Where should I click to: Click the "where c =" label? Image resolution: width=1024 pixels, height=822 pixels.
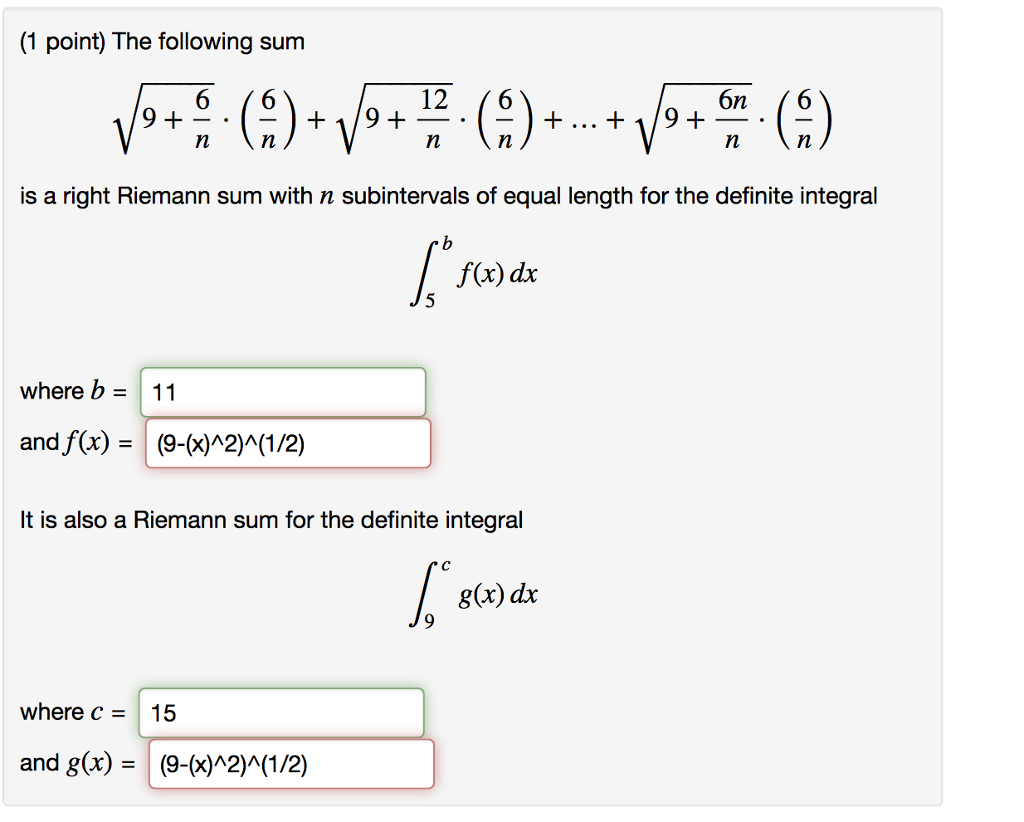(x=73, y=713)
